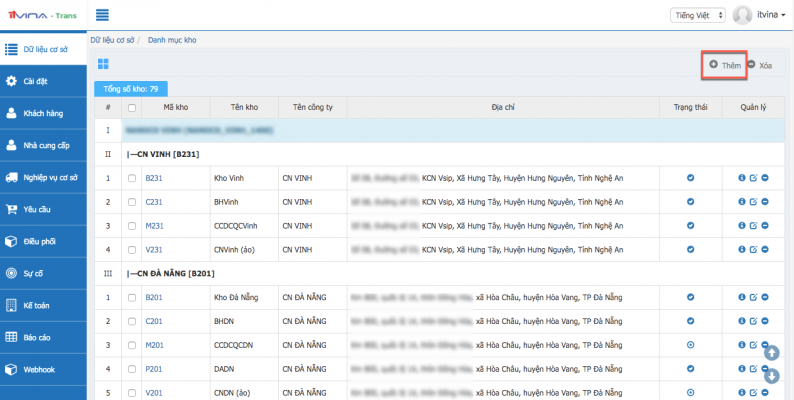Open the Tiếng Việt language dropdown
The width and height of the screenshot is (794, 400).
pyautogui.click(x=697, y=15)
